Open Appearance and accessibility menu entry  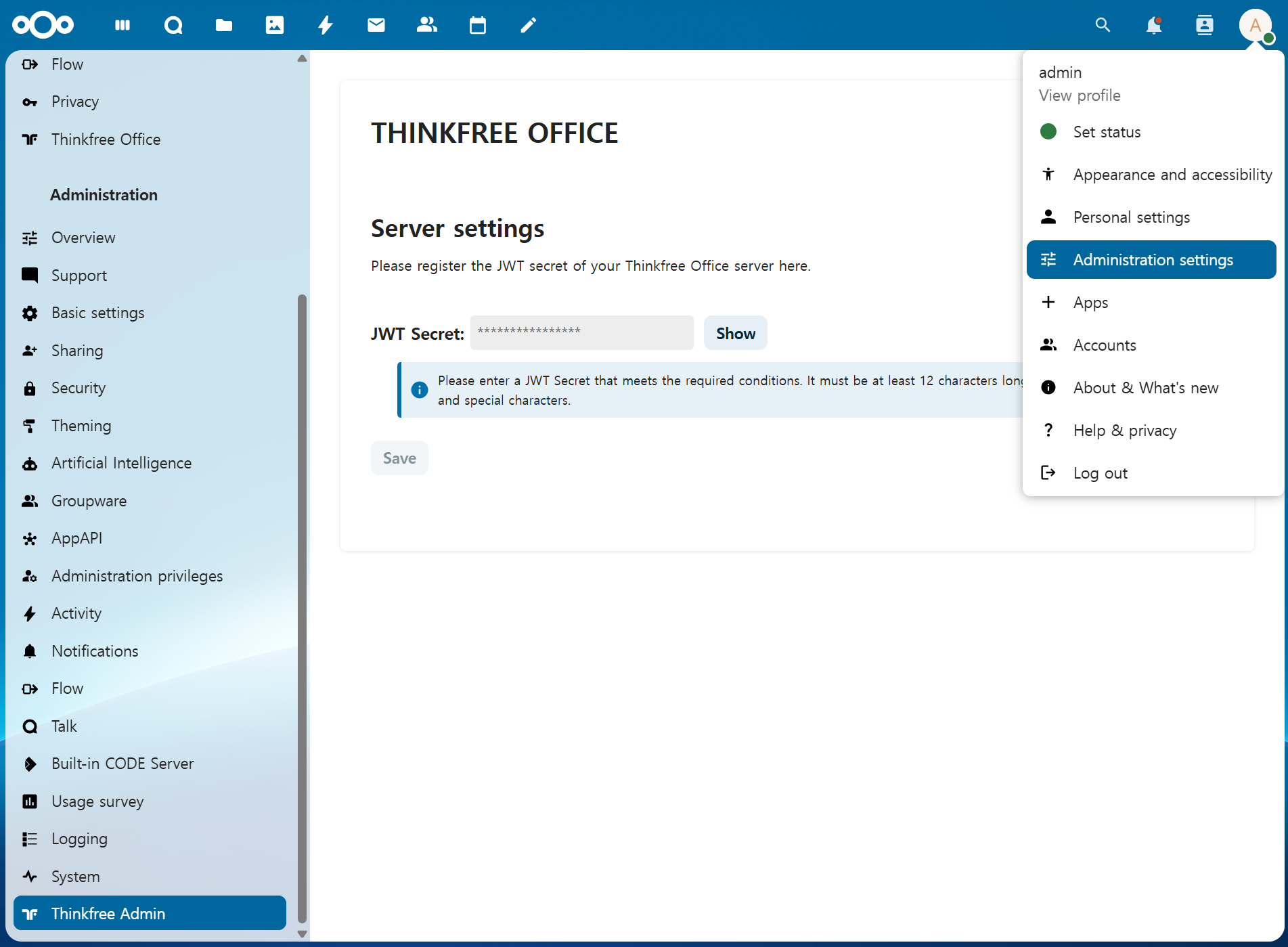[1151, 175]
